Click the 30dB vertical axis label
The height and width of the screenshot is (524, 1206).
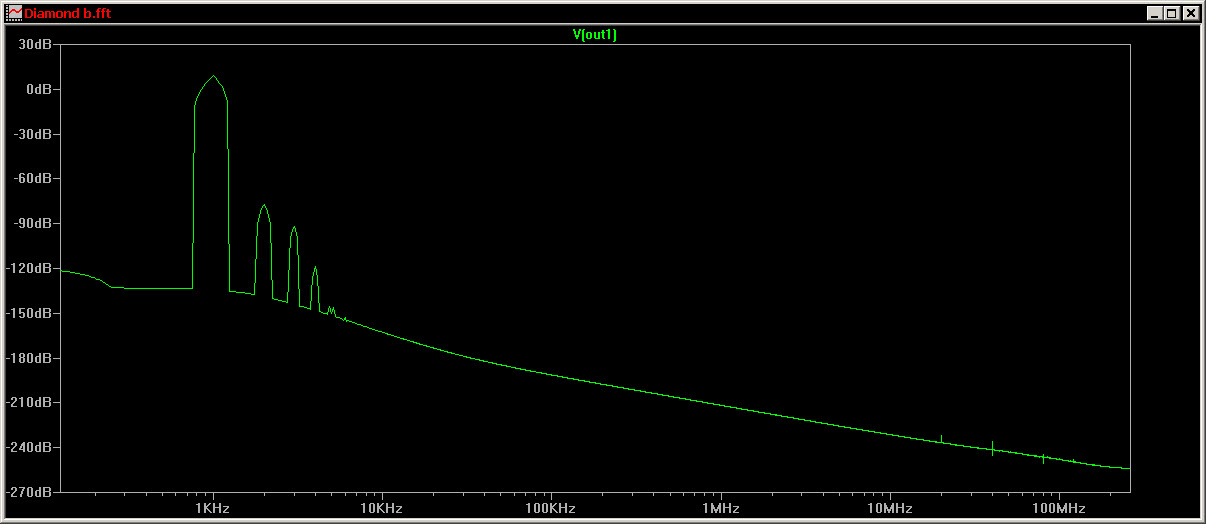pos(37,45)
